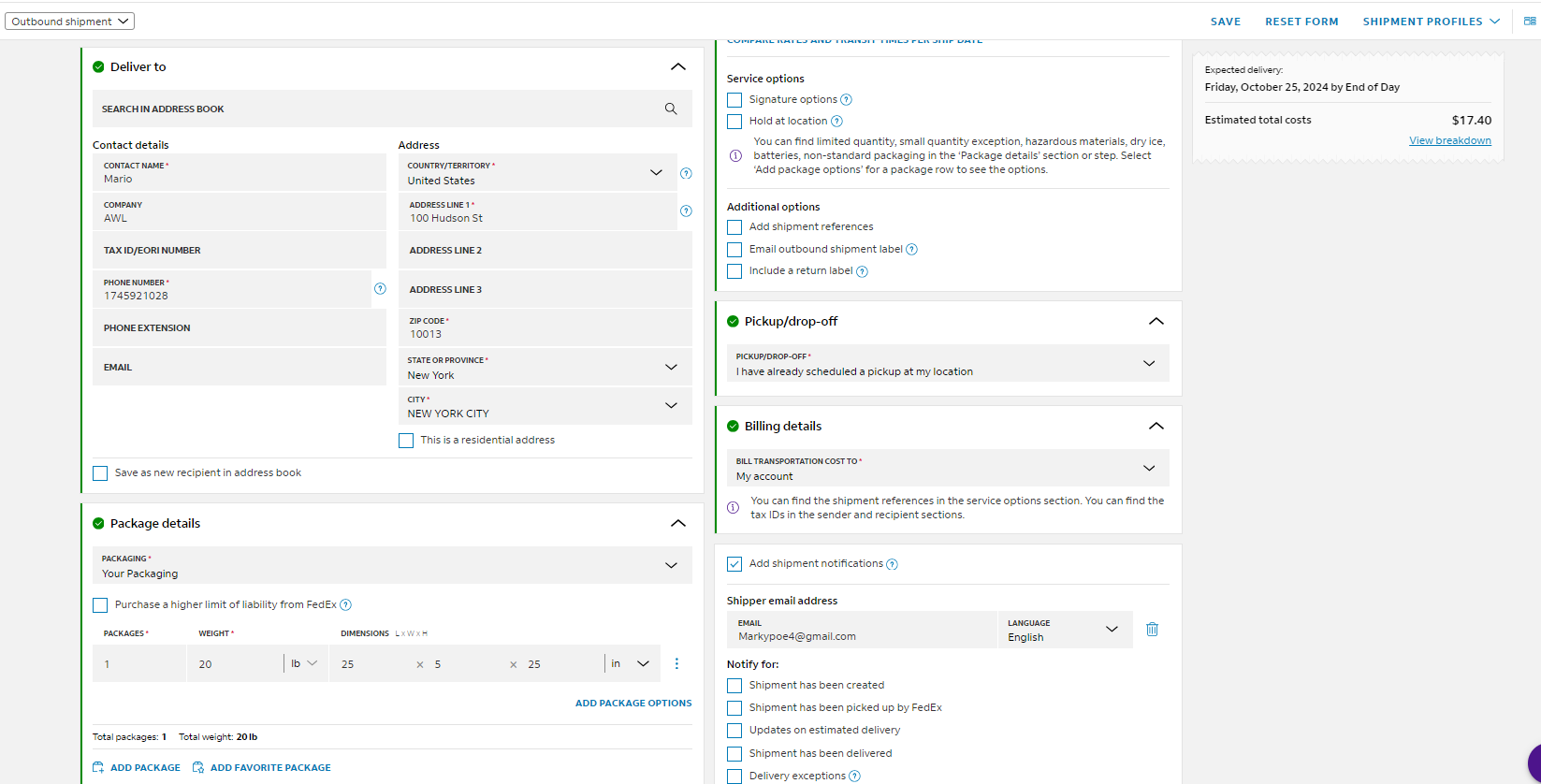
Task: Click the Add Favorite Package icon
Action: pos(198,767)
